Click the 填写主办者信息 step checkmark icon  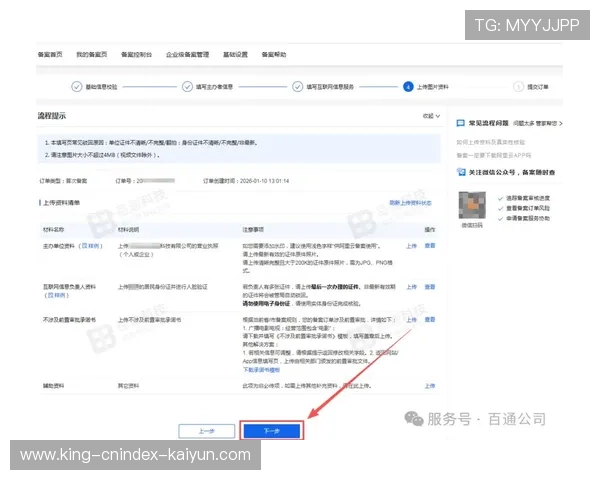tap(187, 87)
